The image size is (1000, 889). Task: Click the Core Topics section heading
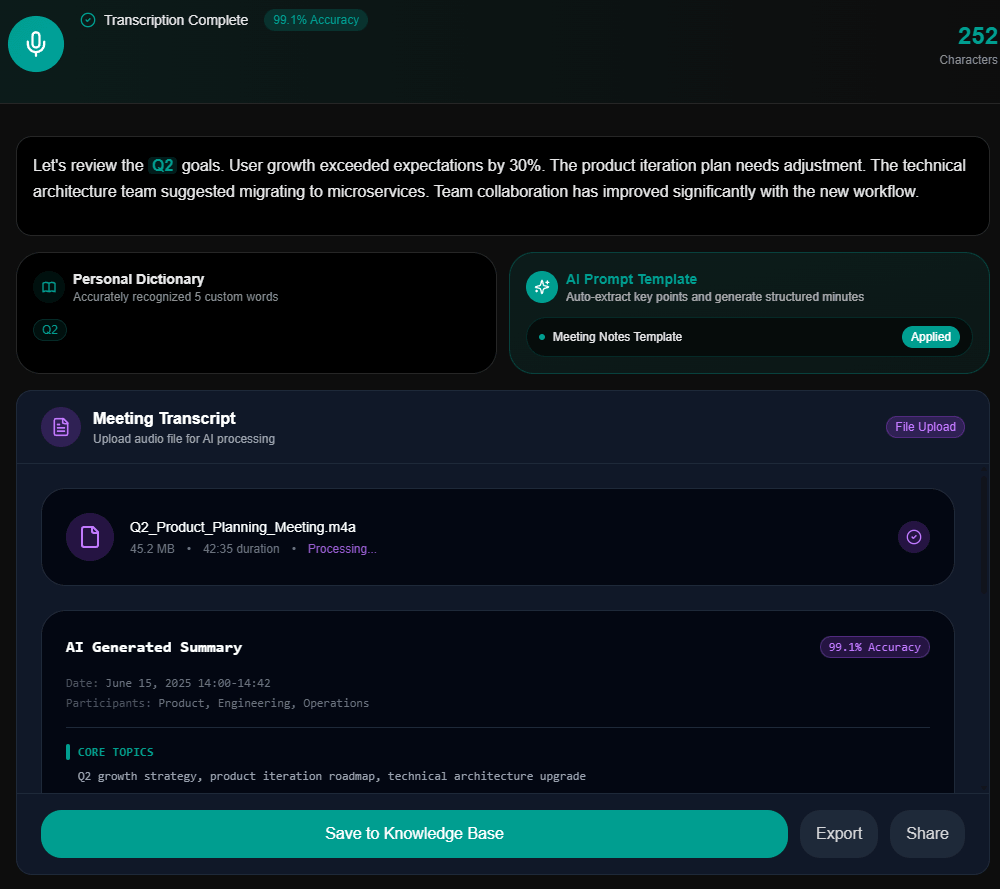115,752
